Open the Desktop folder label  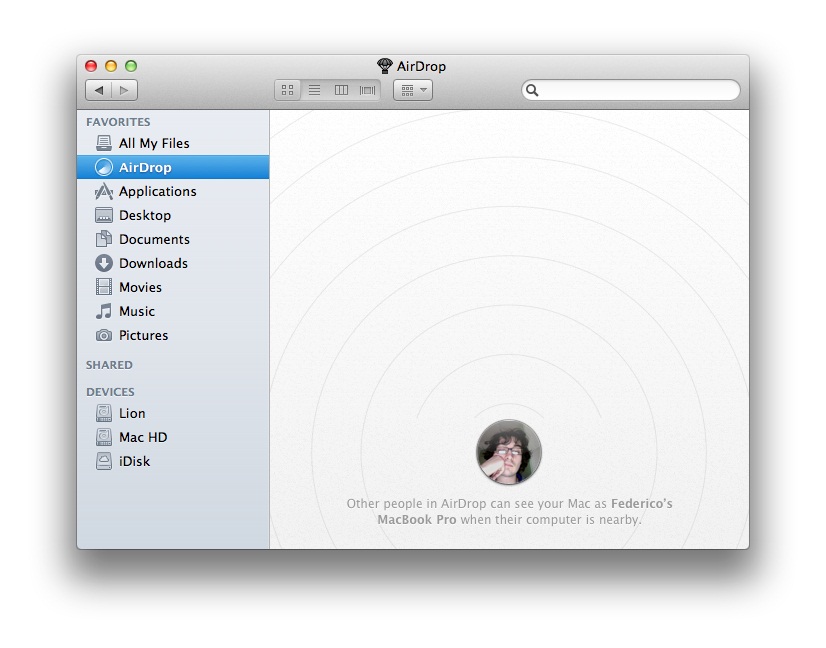coord(145,215)
